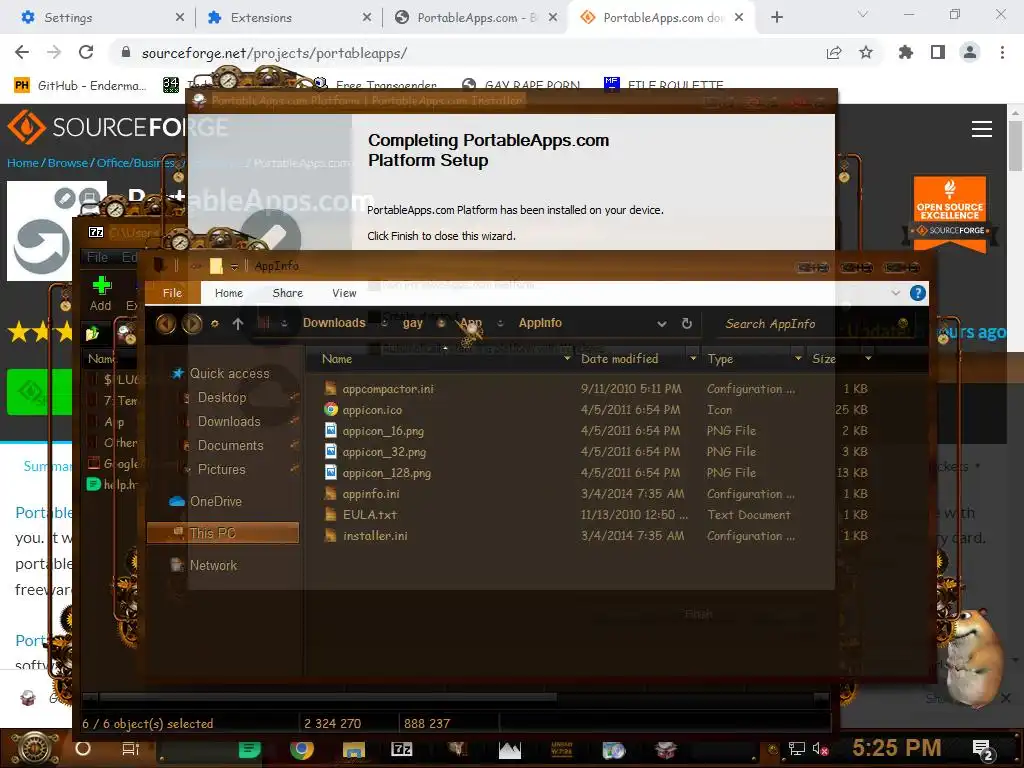Open Task View on taskbar
This screenshot has height=768, width=1024.
(x=131, y=748)
